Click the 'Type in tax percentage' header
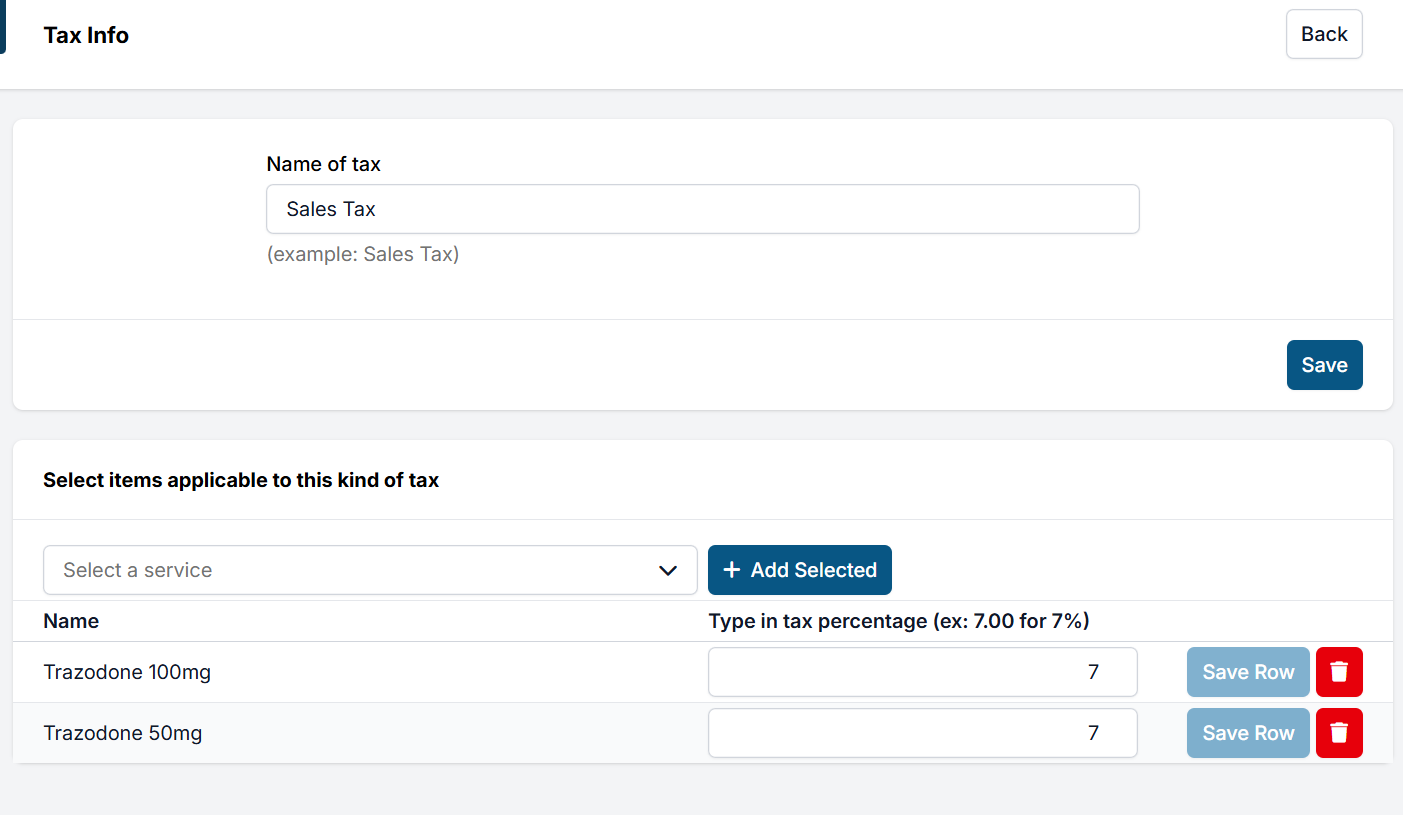Image resolution: width=1403 pixels, height=815 pixels. [x=898, y=621]
